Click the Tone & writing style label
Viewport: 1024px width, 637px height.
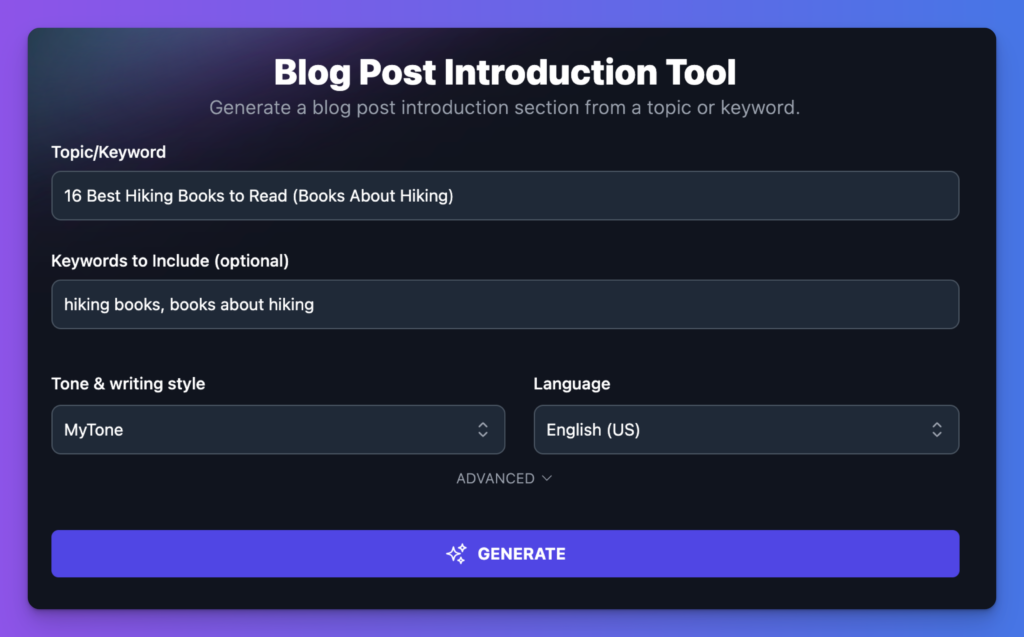pyautogui.click(x=128, y=383)
